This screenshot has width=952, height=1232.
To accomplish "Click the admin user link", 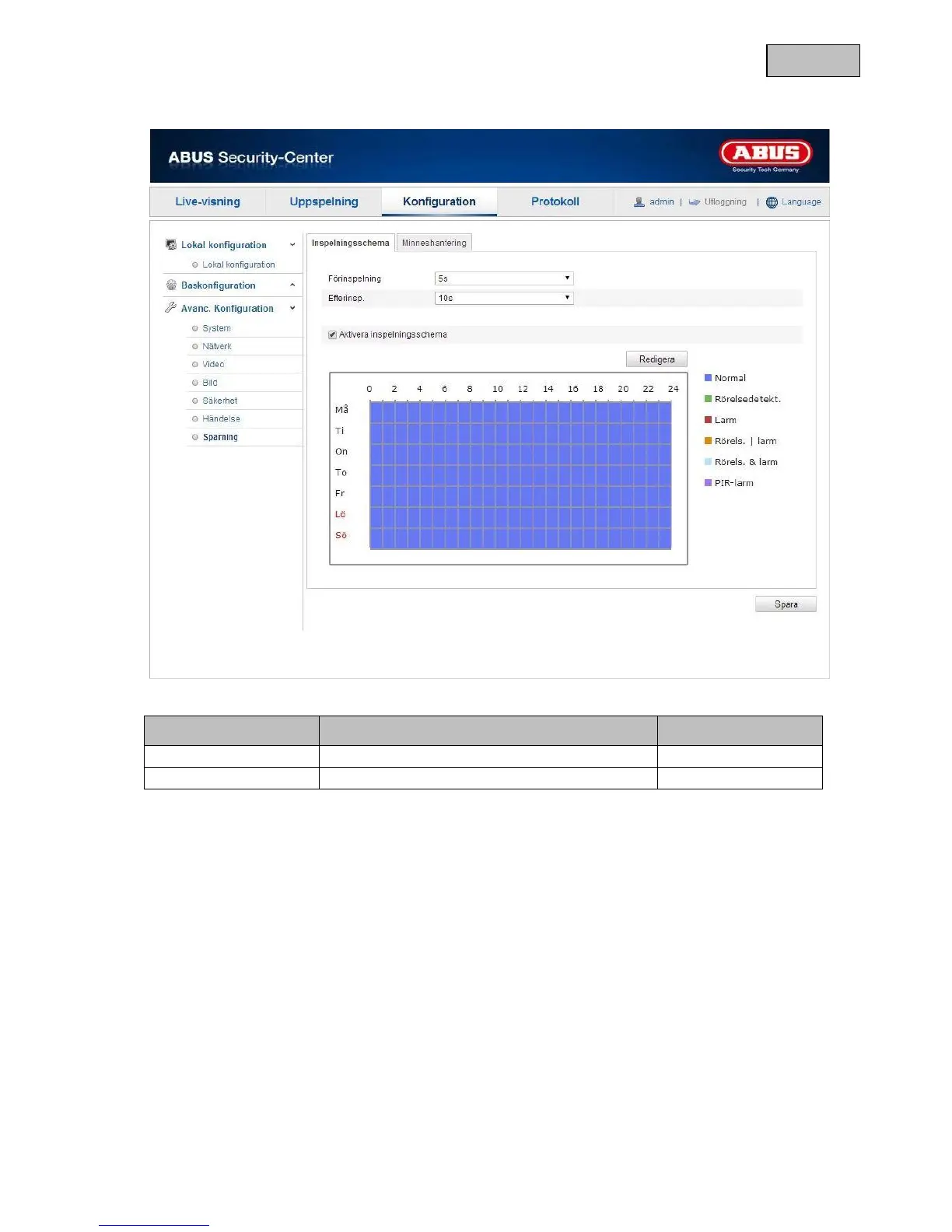I will pos(662,202).
